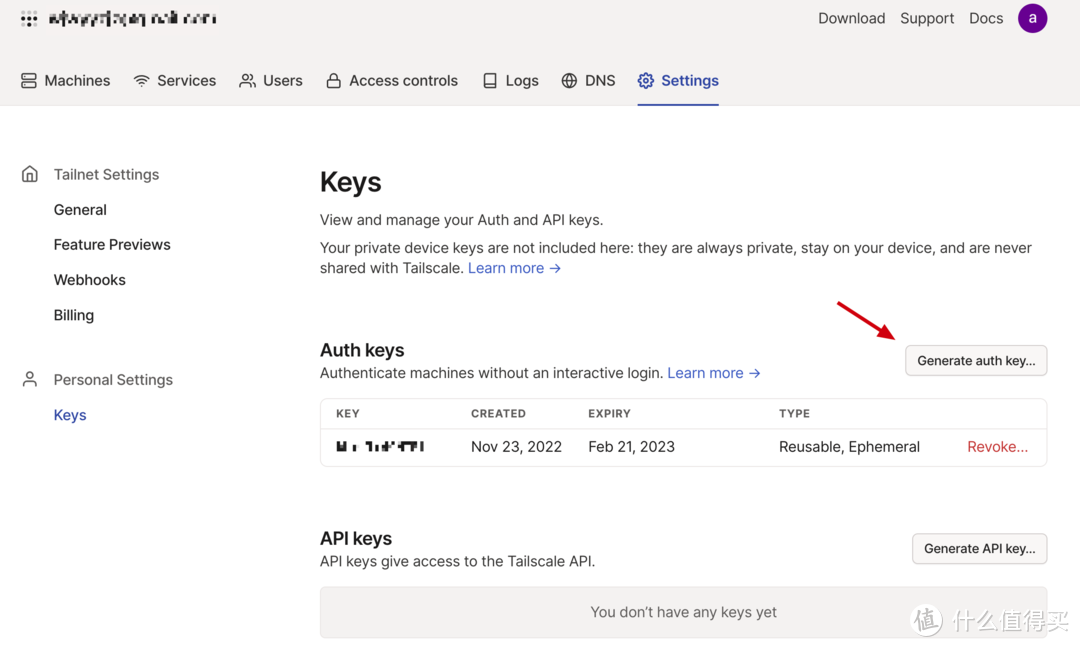
Task: Click the KEY column header
Action: tap(348, 413)
